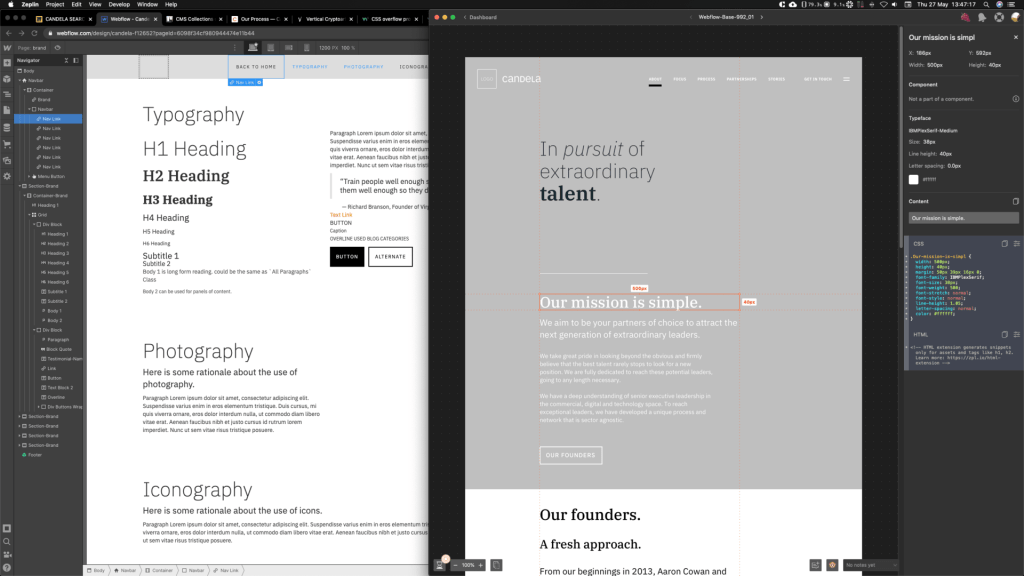Expand the first Section-Brand at Navigator bottom
The image size is (1024, 576).
tap(21, 417)
